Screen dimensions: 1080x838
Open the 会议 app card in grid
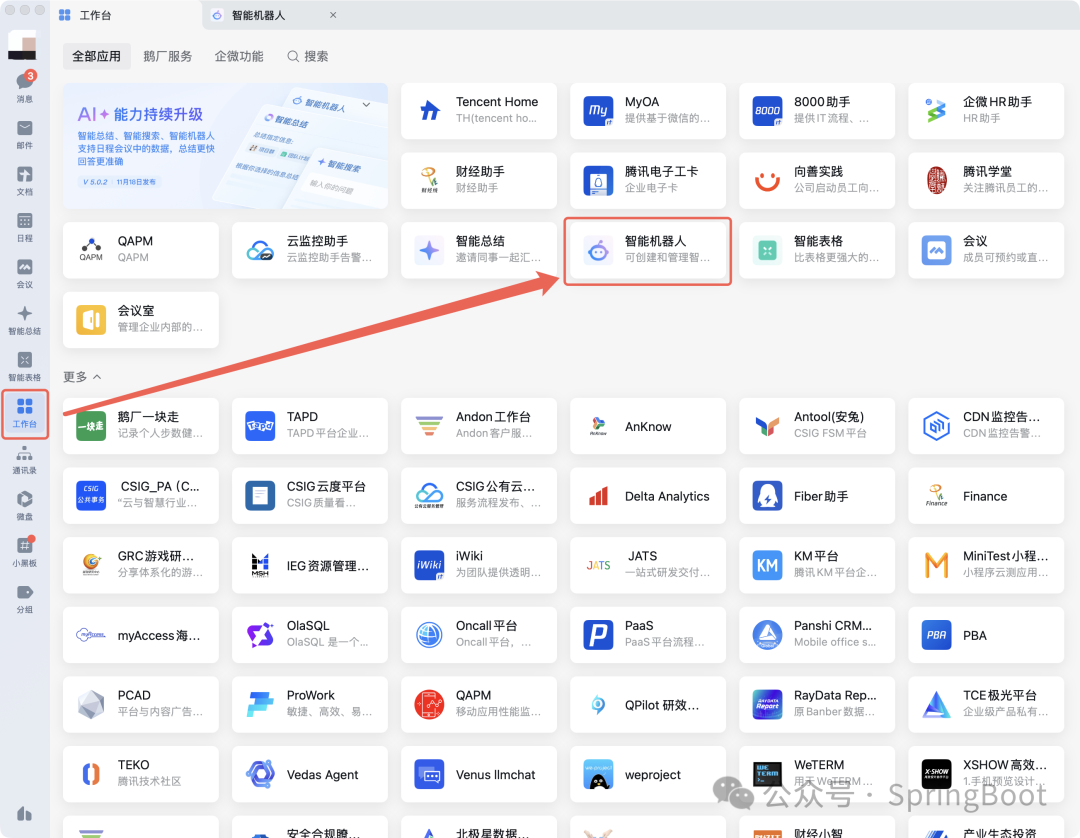[986, 249]
